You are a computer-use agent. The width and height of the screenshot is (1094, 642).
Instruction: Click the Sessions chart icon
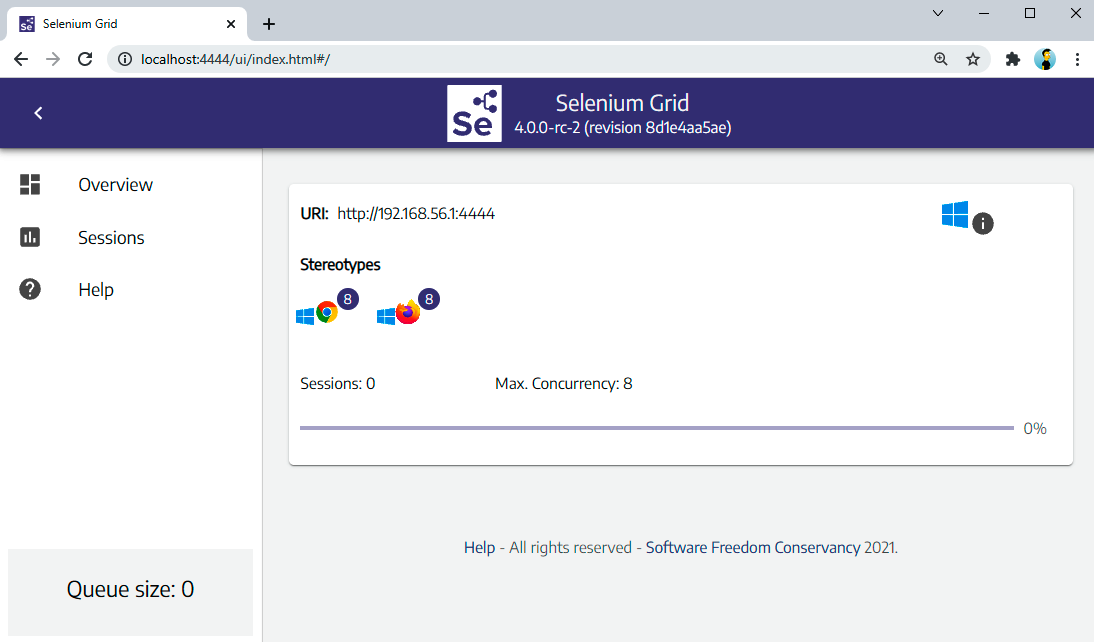30,237
